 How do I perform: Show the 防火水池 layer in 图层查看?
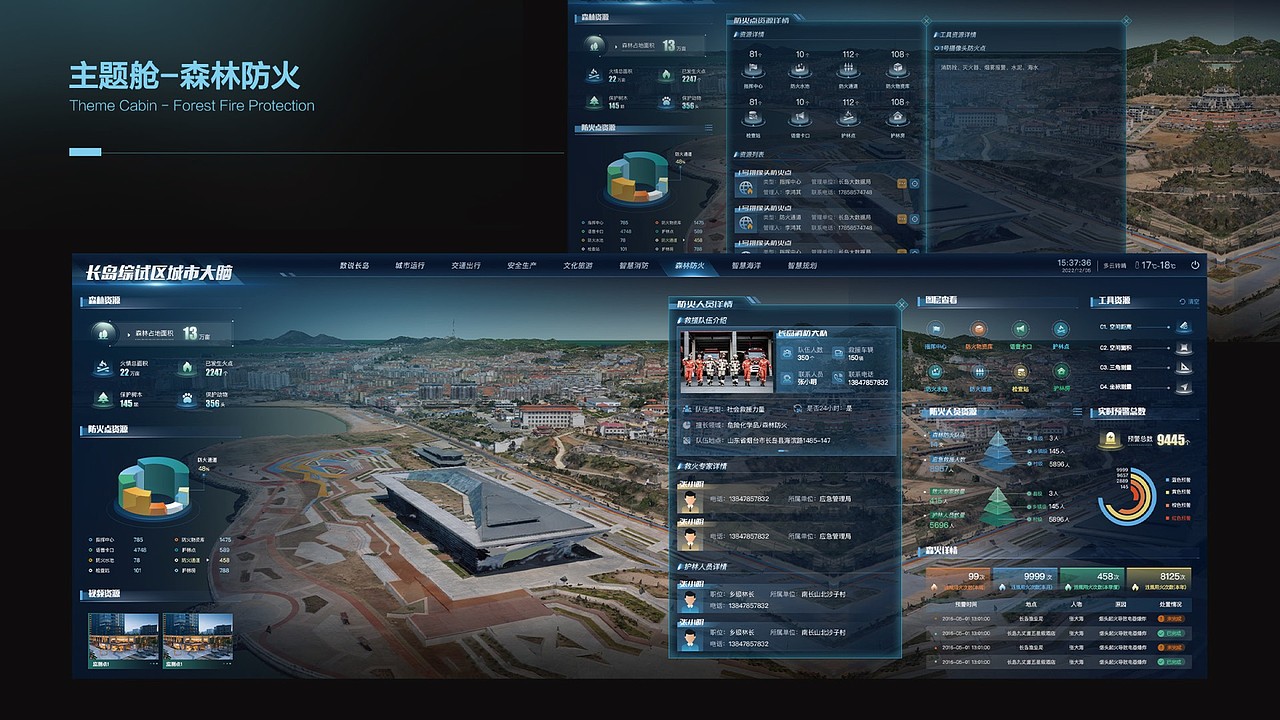935,371
